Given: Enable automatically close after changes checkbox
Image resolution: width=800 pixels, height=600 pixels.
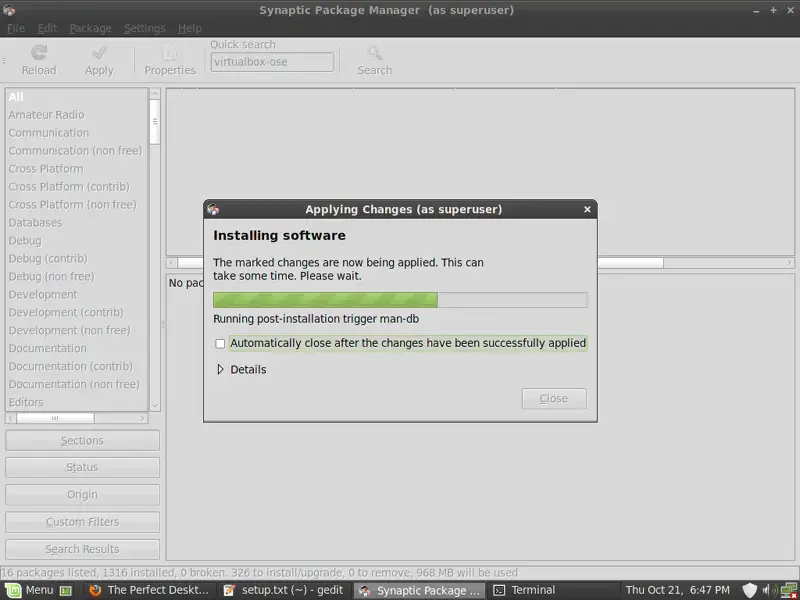Looking at the screenshot, I should point(220,343).
